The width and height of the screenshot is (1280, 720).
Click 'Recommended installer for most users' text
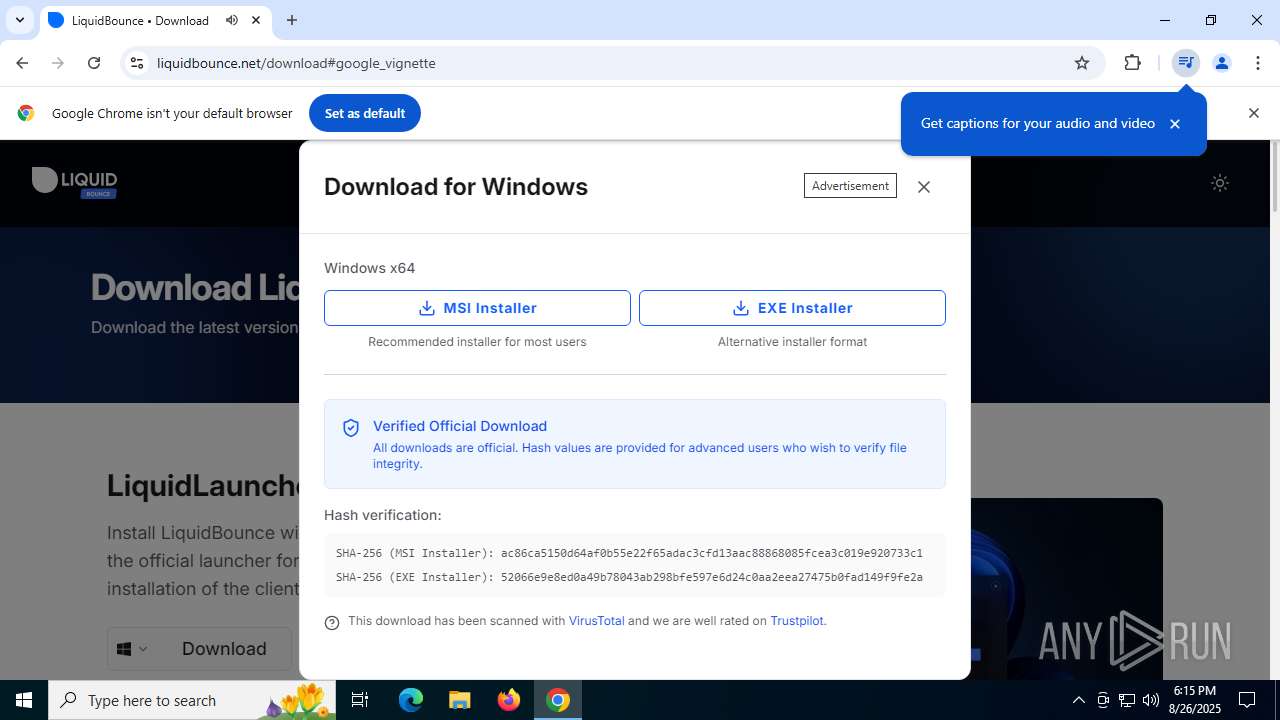point(477,342)
